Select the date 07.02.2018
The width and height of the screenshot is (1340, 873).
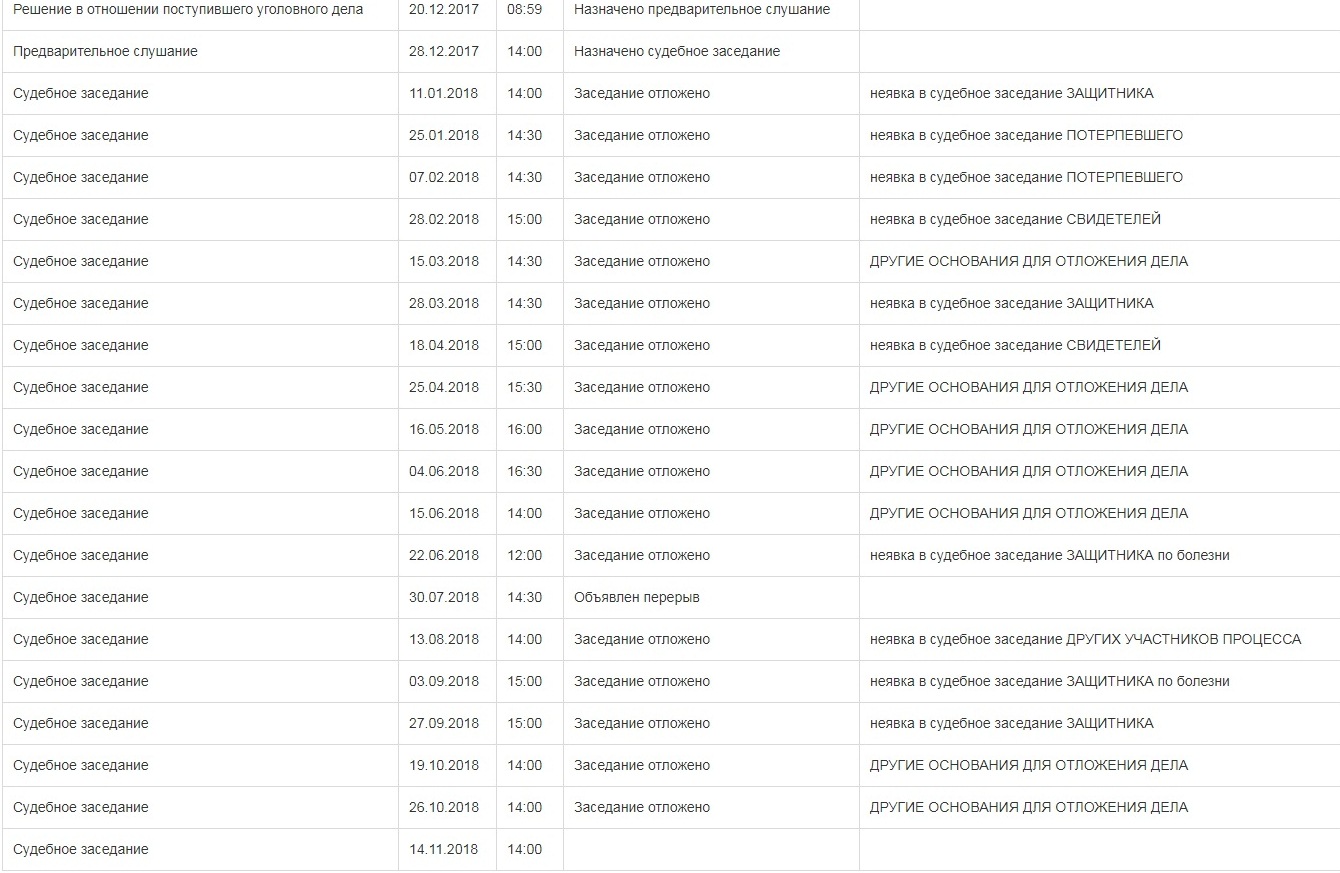pos(444,177)
